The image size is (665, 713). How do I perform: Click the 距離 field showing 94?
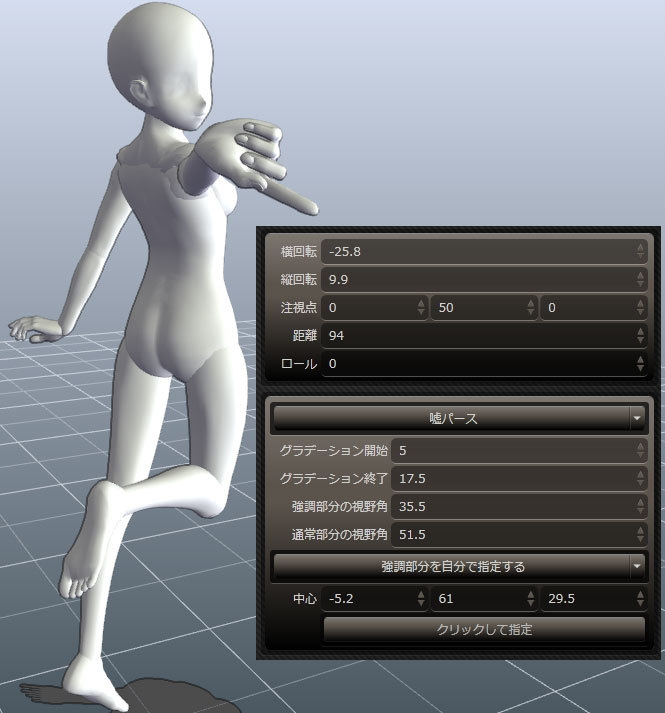[478, 335]
